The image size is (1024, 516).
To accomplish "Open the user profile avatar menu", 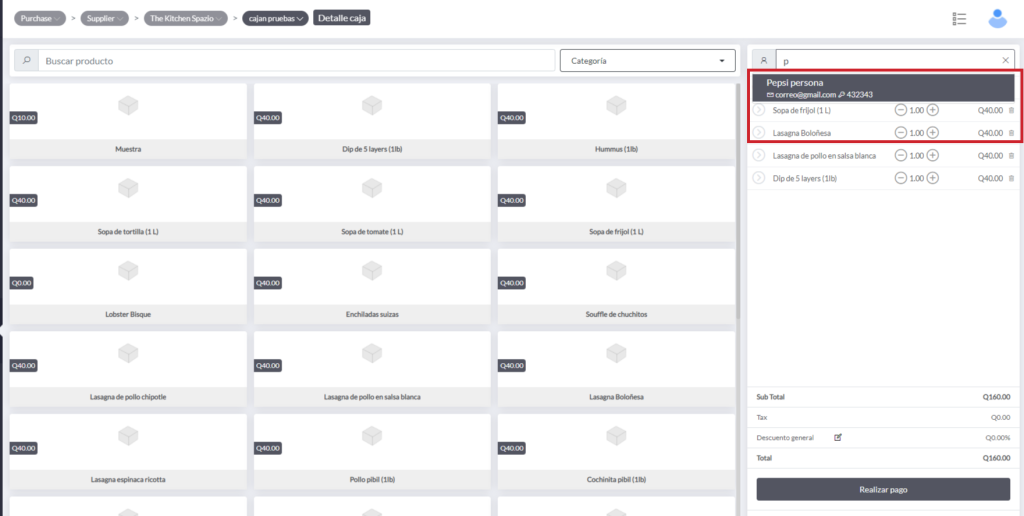I will [997, 18].
